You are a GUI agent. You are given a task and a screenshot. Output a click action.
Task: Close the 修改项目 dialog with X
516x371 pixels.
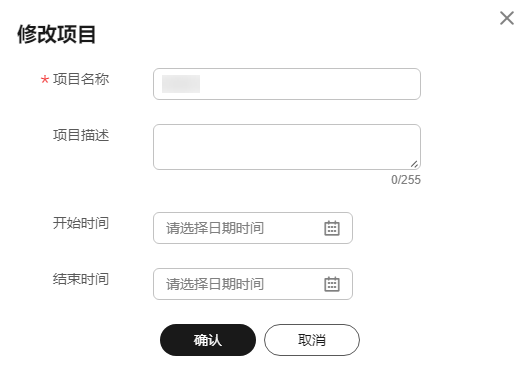[x=507, y=18]
